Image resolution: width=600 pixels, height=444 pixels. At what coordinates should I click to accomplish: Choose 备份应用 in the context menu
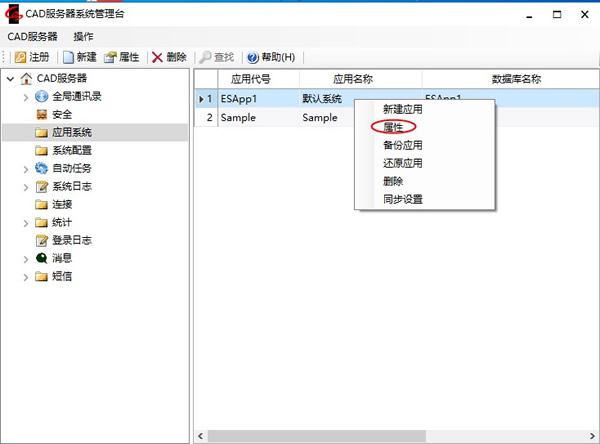[402, 145]
